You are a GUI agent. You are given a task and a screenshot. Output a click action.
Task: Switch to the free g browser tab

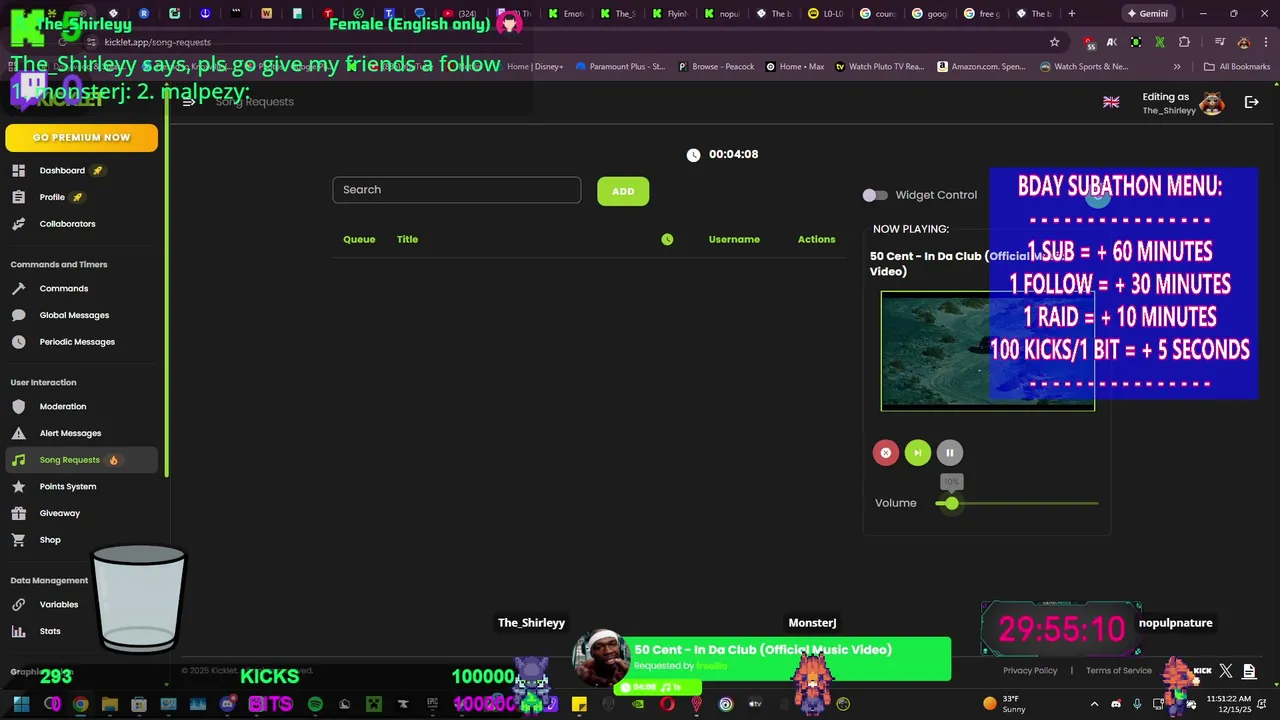(982, 14)
